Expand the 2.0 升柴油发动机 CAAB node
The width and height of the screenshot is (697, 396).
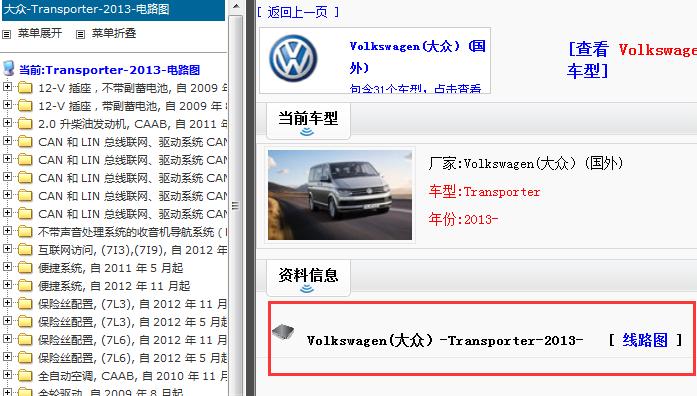click(7, 123)
